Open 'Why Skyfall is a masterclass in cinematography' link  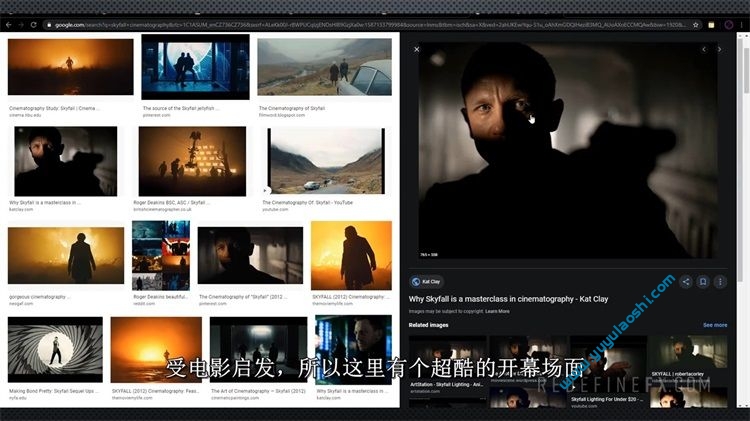click(508, 299)
